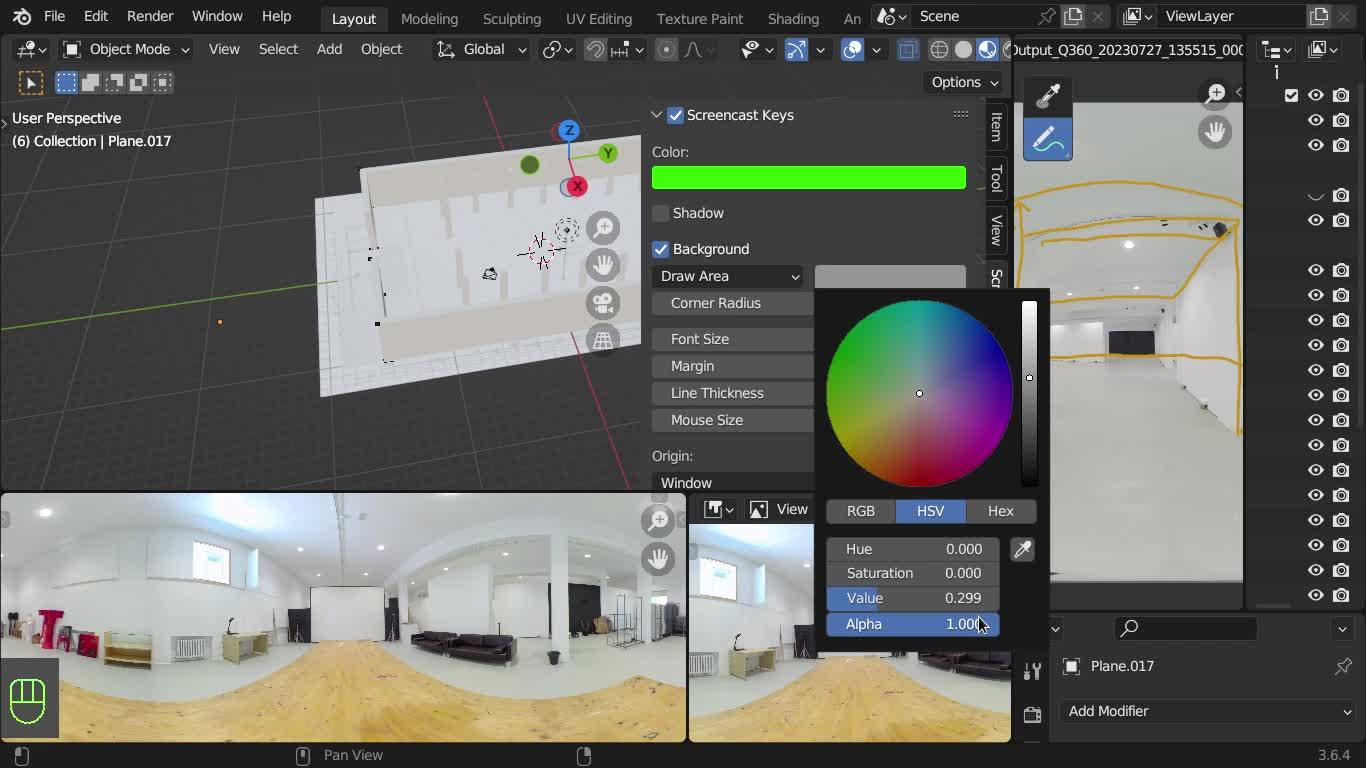Screen dimensions: 1366x768
Task: Open the Draw Area dropdown
Action: coord(729,276)
